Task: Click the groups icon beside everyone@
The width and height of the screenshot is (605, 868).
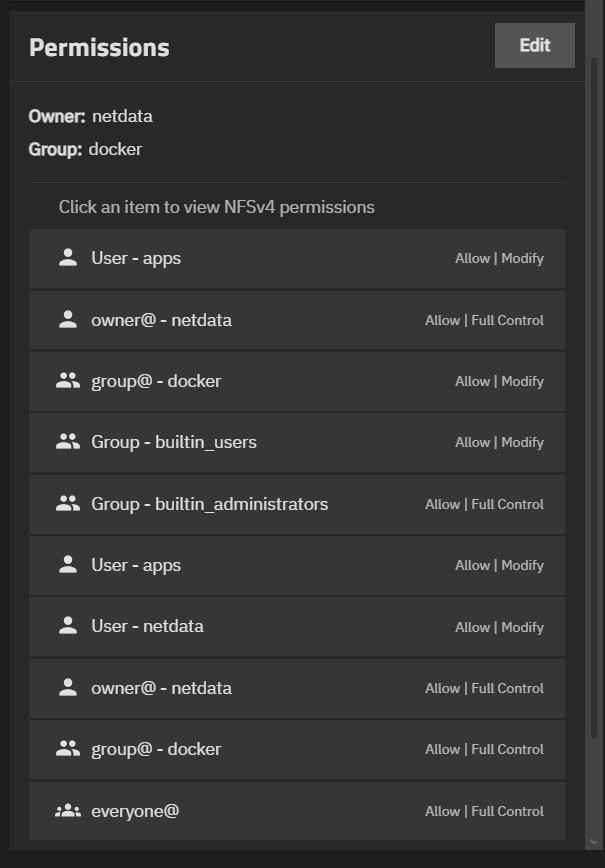Action: click(68, 811)
